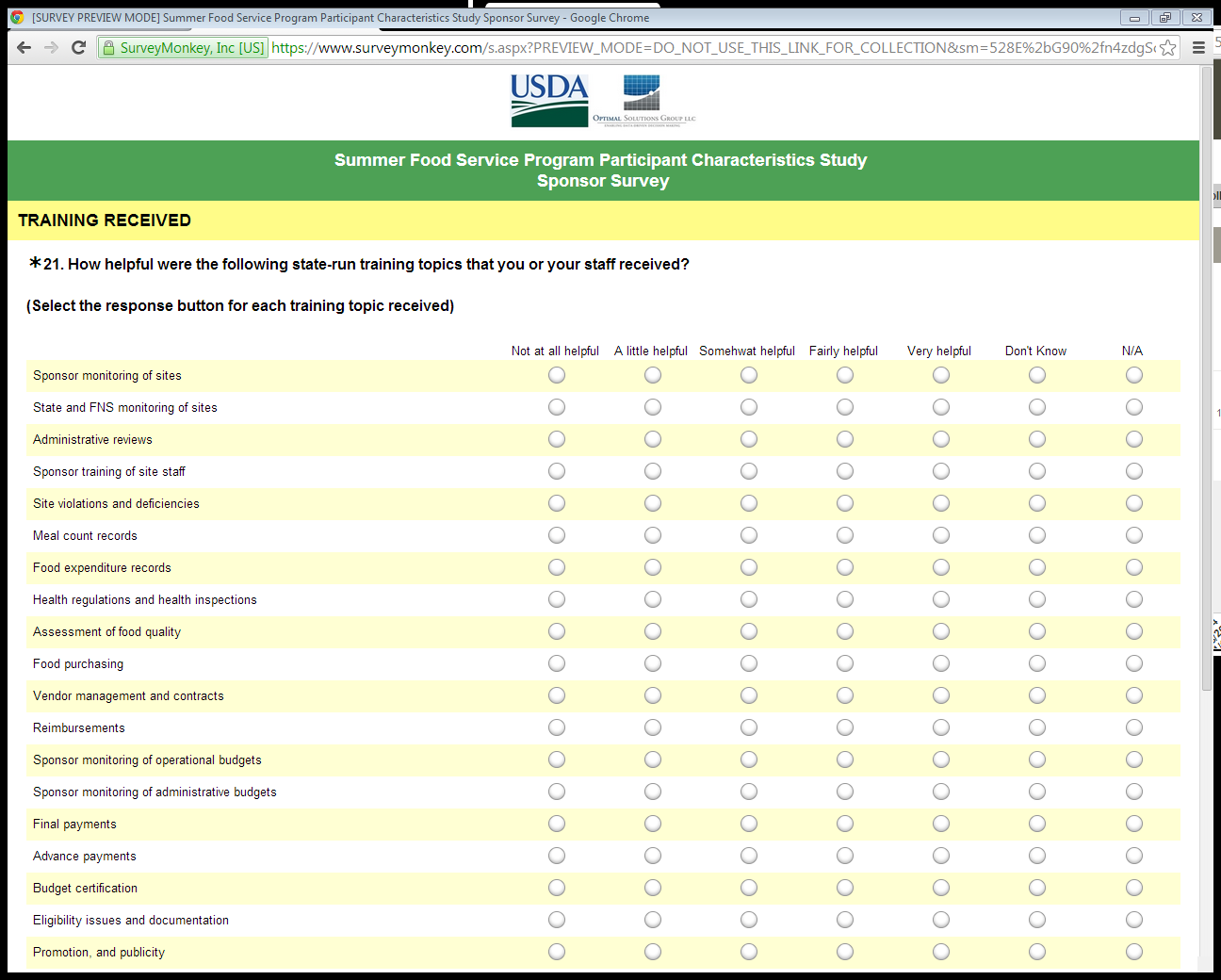
Task: Choose A little helpful for Sponsor training of site staff
Action: click(x=653, y=471)
